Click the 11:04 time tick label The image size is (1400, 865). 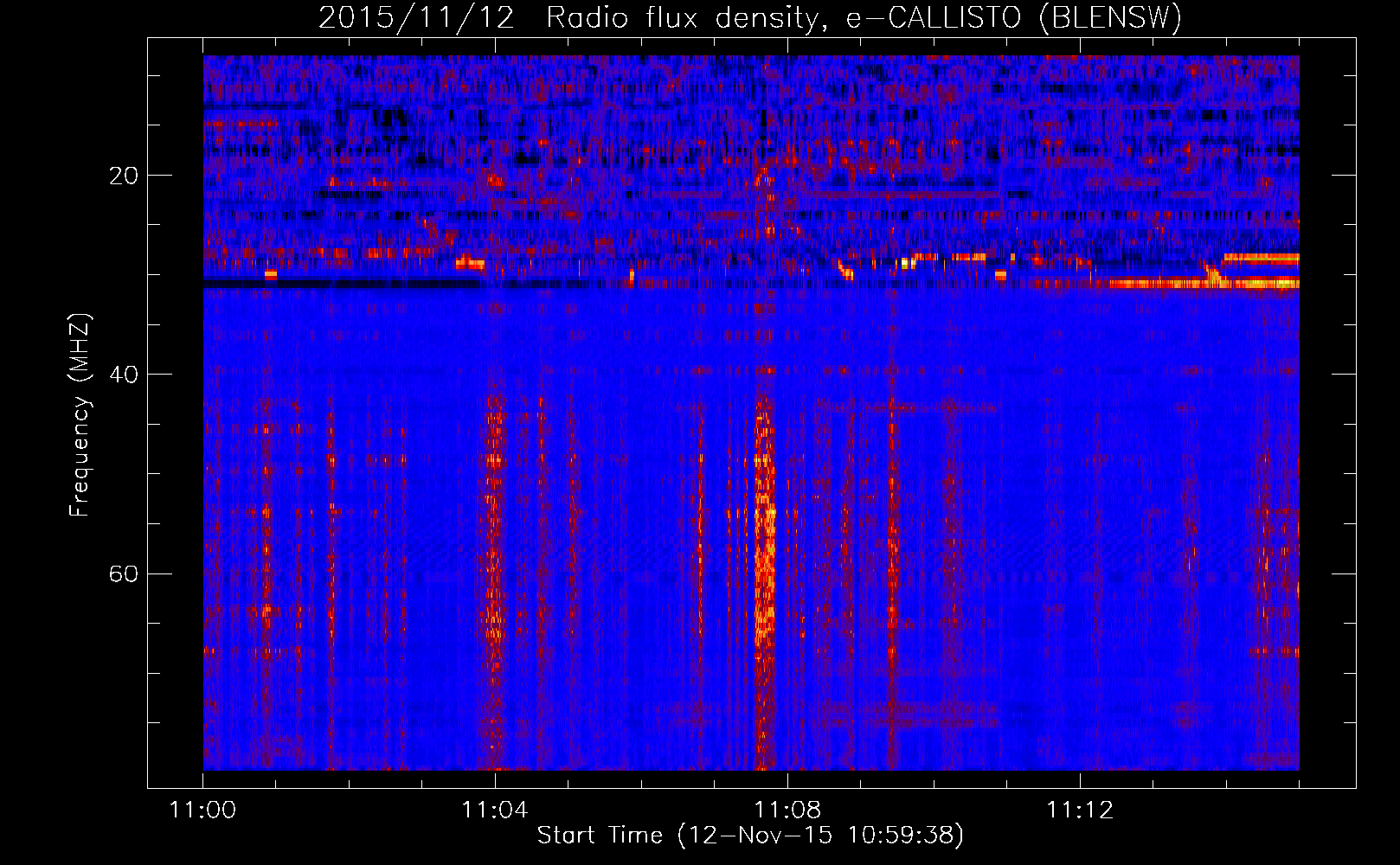[495, 810]
